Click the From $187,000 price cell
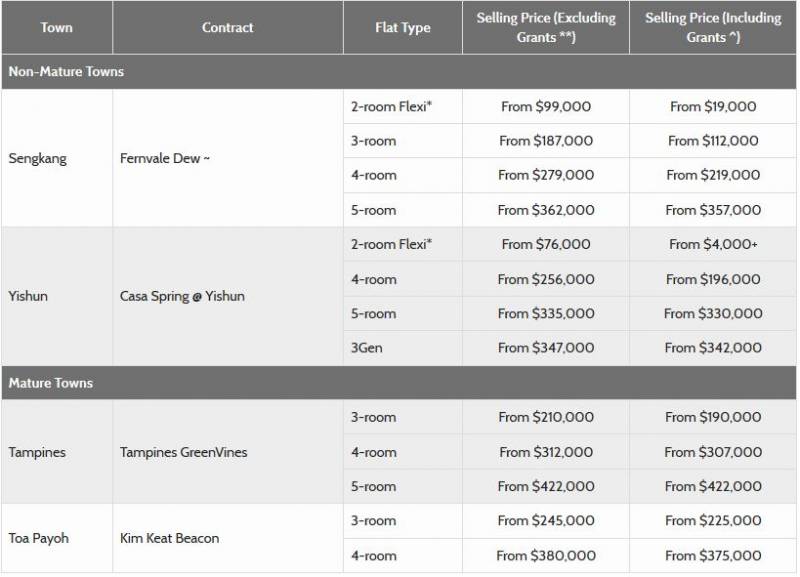 point(545,141)
